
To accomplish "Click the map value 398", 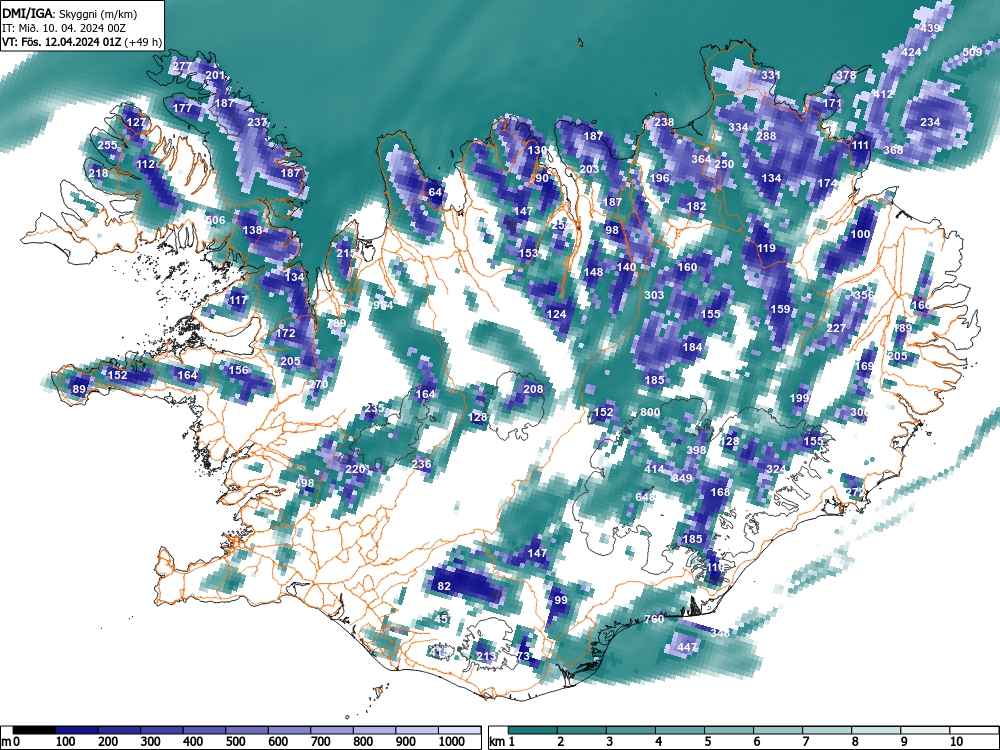I will point(696,450).
